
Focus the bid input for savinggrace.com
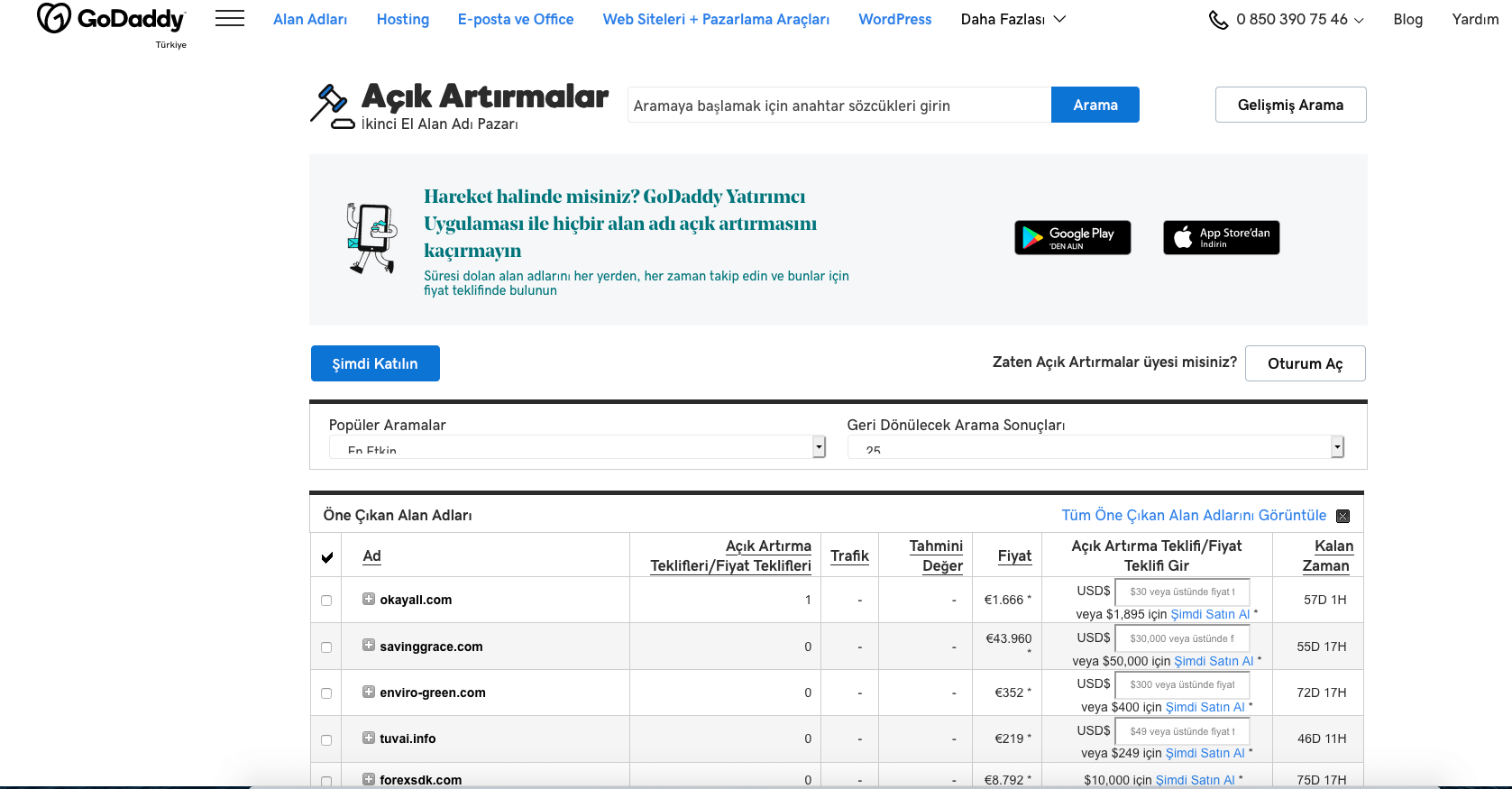[1182, 638]
